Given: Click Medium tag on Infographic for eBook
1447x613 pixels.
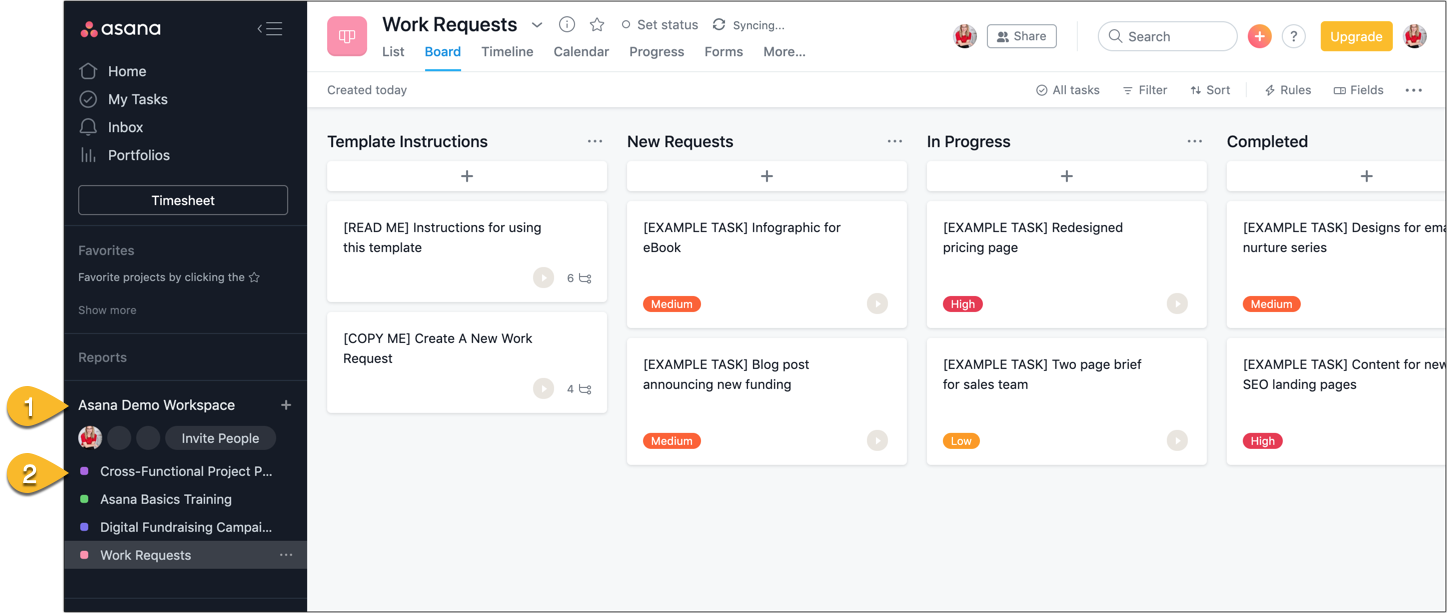Looking at the screenshot, I should (672, 304).
